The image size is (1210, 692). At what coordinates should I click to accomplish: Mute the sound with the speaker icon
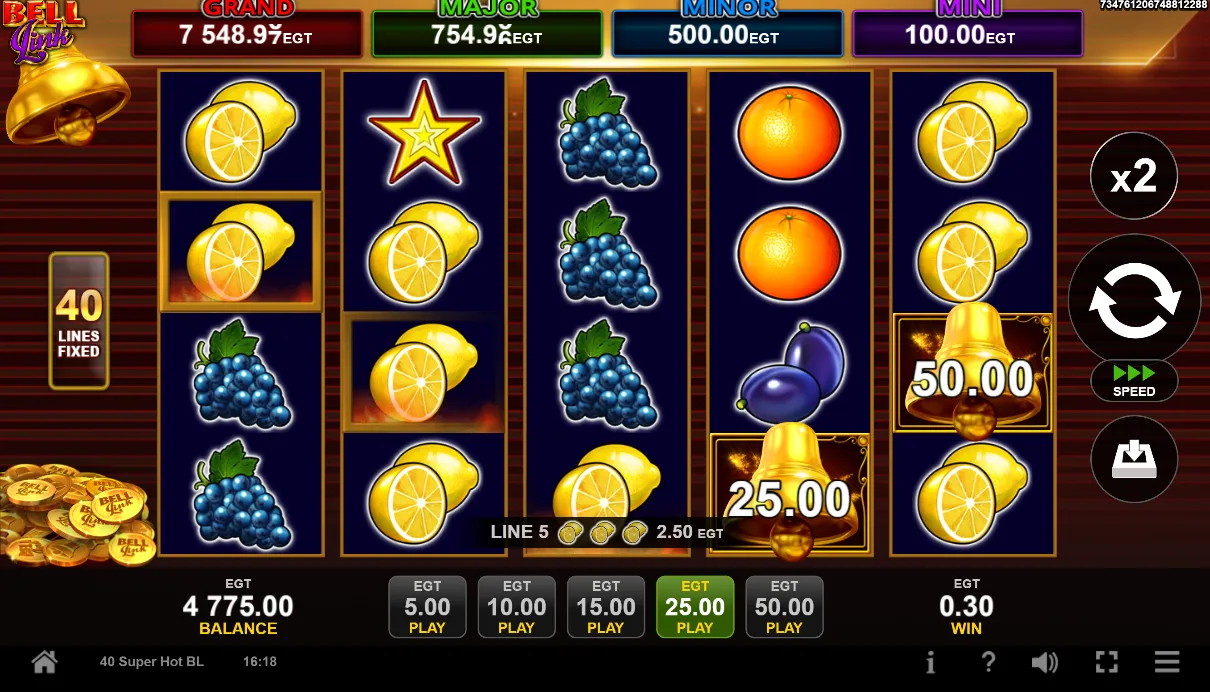point(1045,662)
